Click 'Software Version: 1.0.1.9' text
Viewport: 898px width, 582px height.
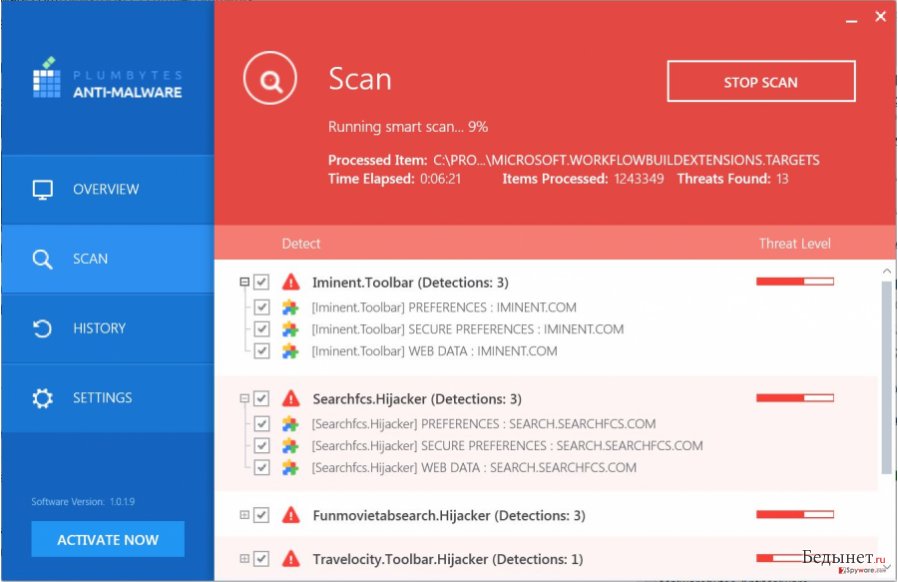pos(83,502)
